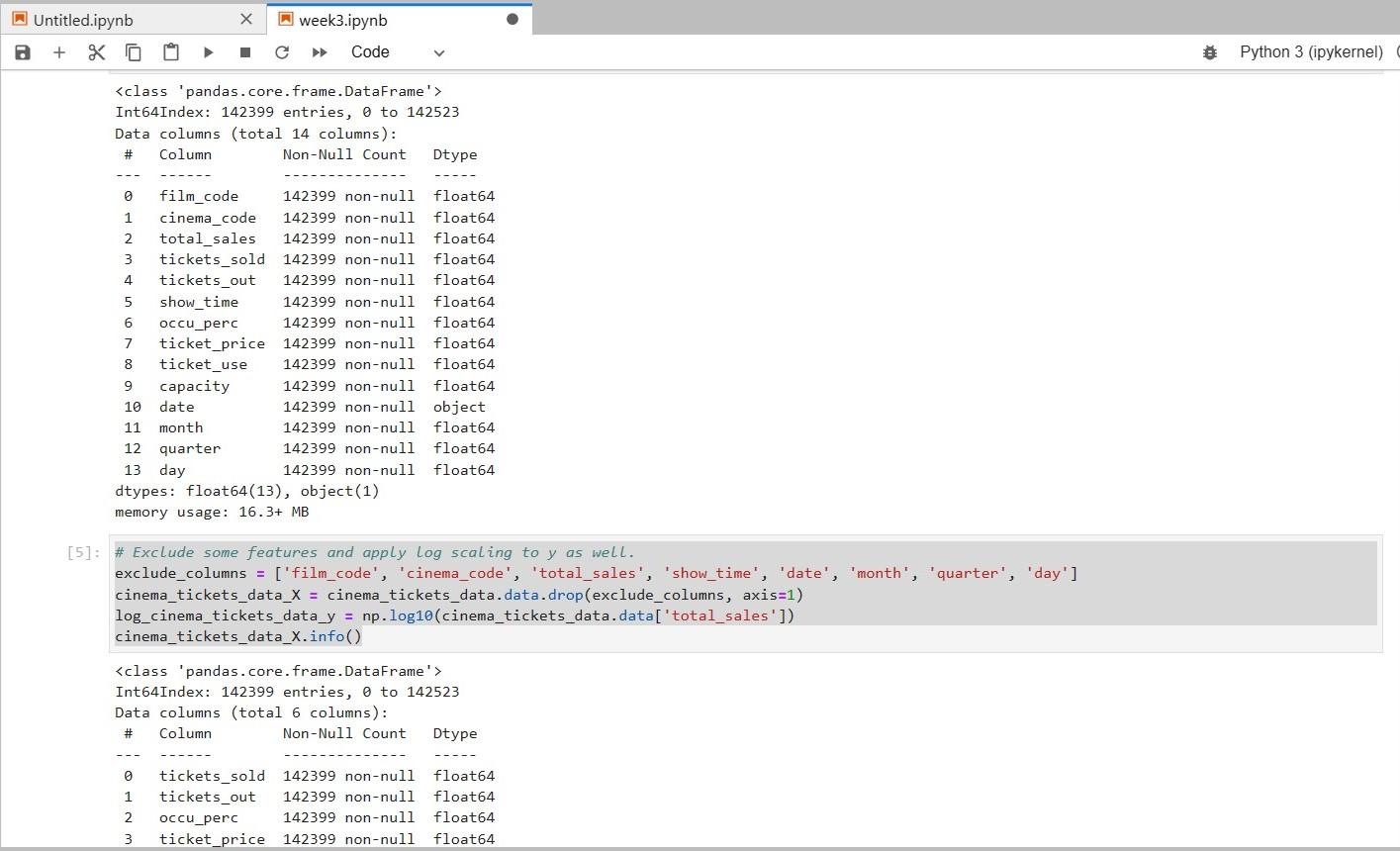Insert a new cell with plus icon
The width and height of the screenshot is (1400, 851).
(59, 52)
